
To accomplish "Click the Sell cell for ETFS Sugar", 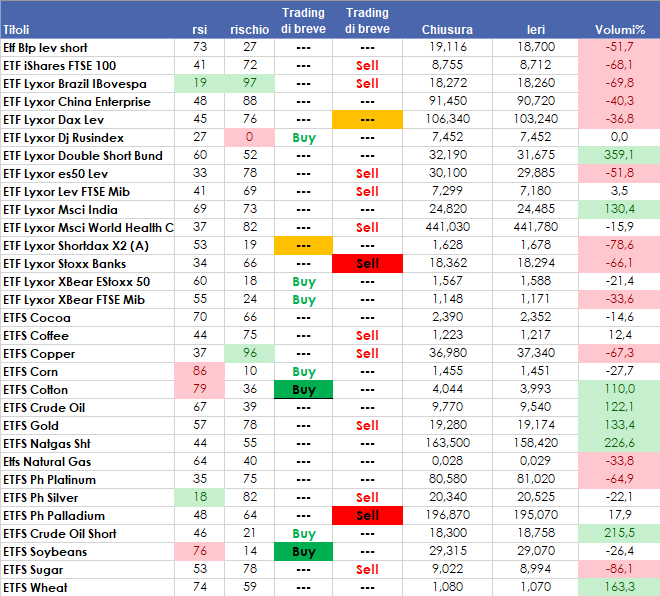I will [x=367, y=569].
